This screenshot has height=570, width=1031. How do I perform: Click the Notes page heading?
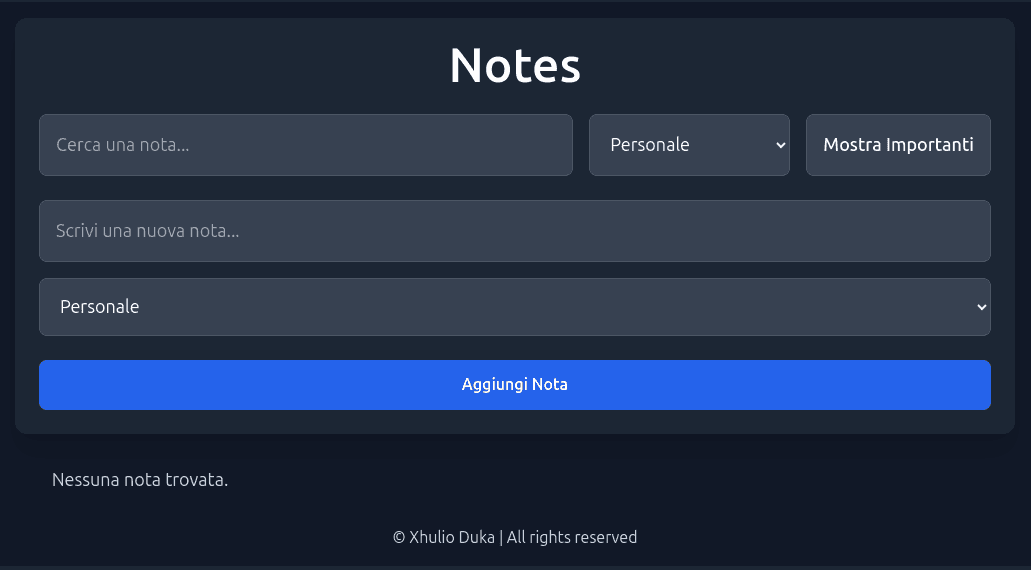(515, 66)
